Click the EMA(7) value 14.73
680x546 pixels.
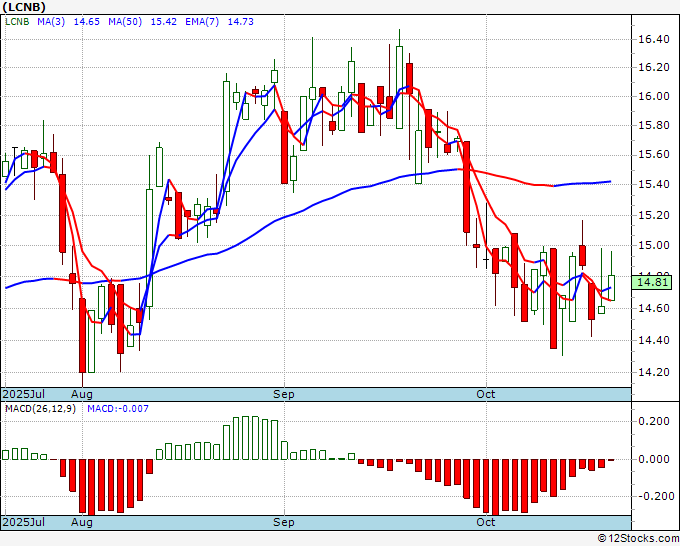(x=241, y=22)
